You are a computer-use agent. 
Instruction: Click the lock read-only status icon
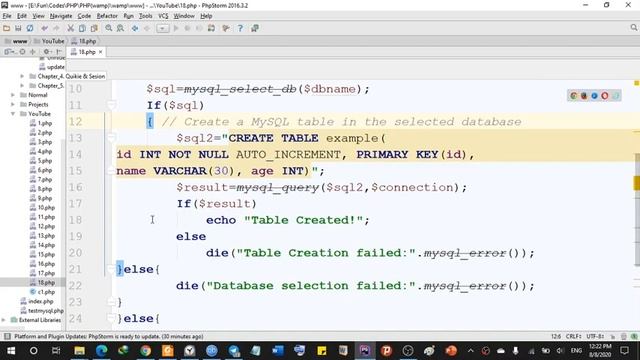pos(613,337)
